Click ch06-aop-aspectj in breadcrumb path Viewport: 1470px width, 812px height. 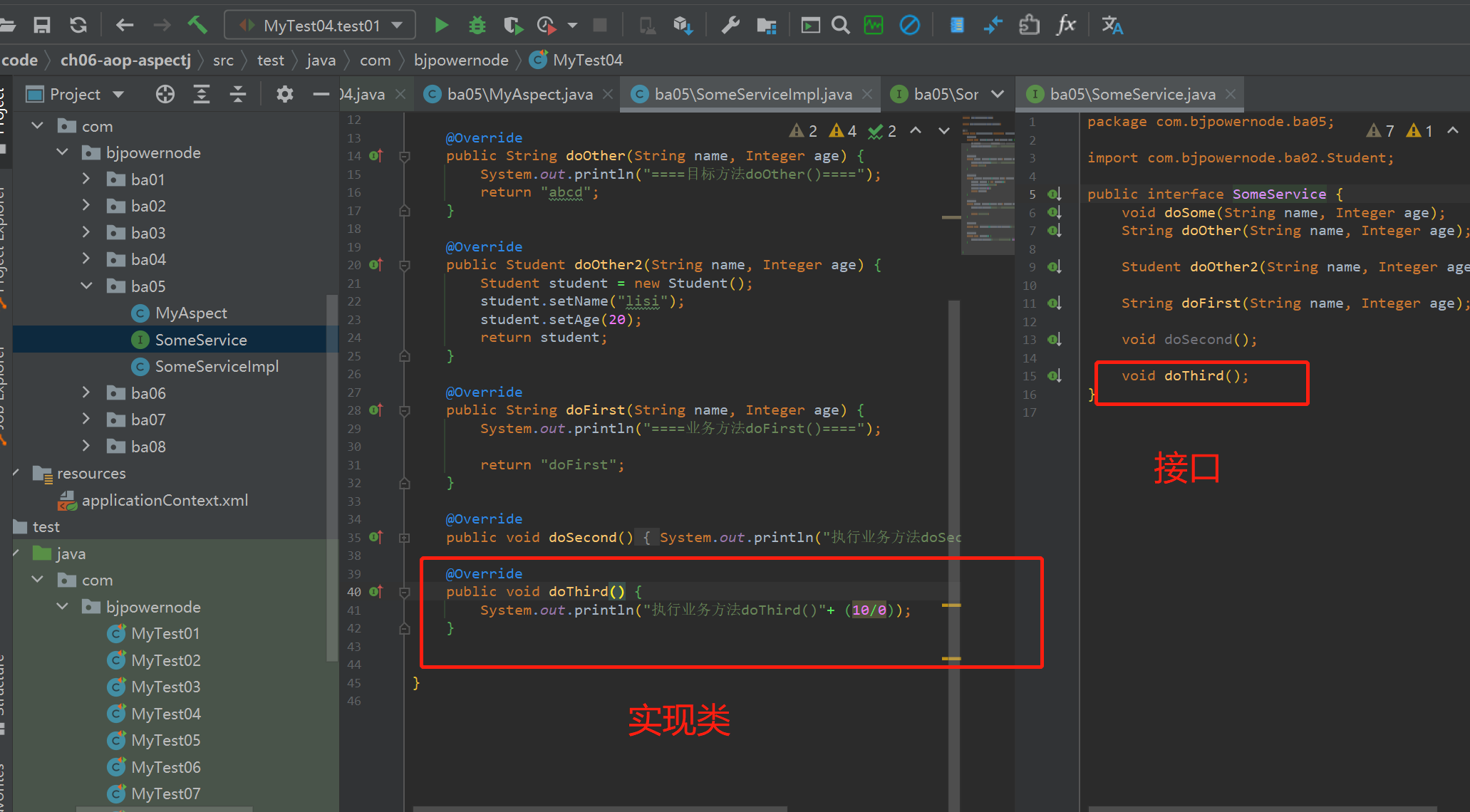point(125,61)
